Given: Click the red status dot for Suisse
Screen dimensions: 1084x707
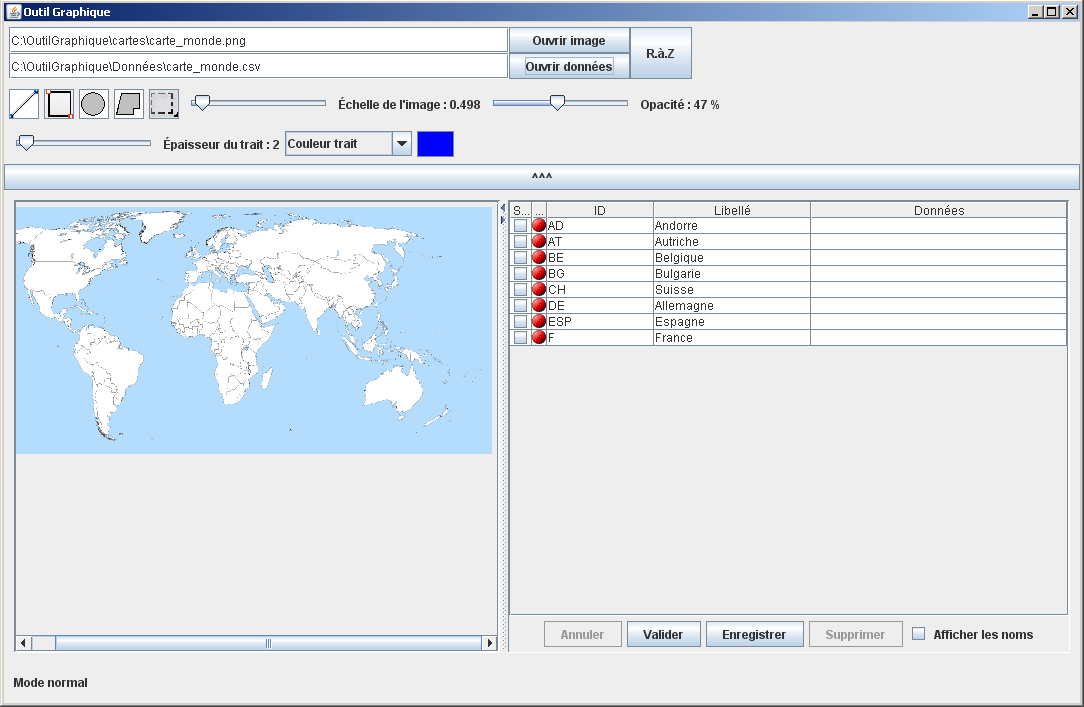Looking at the screenshot, I should point(539,290).
